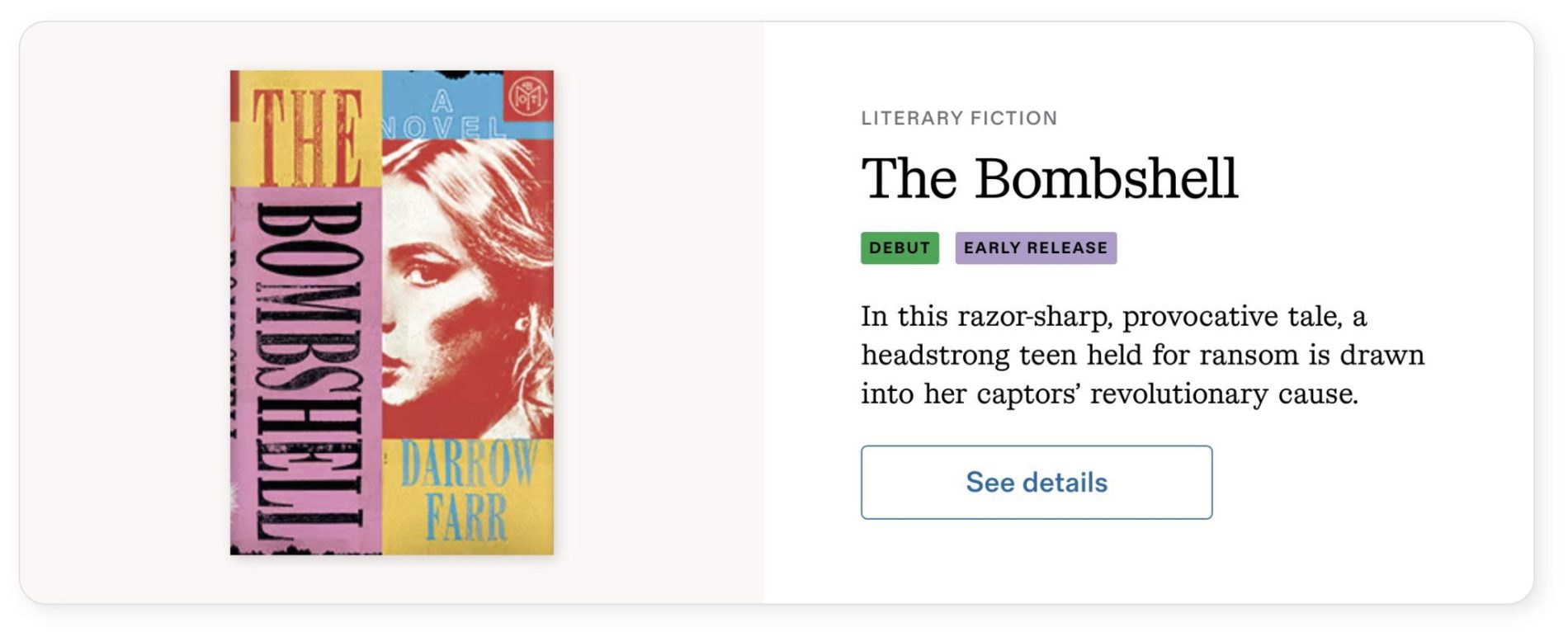Click the Darrow Farr author name on cover
Image resolution: width=1568 pixels, height=632 pixels.
(x=466, y=493)
